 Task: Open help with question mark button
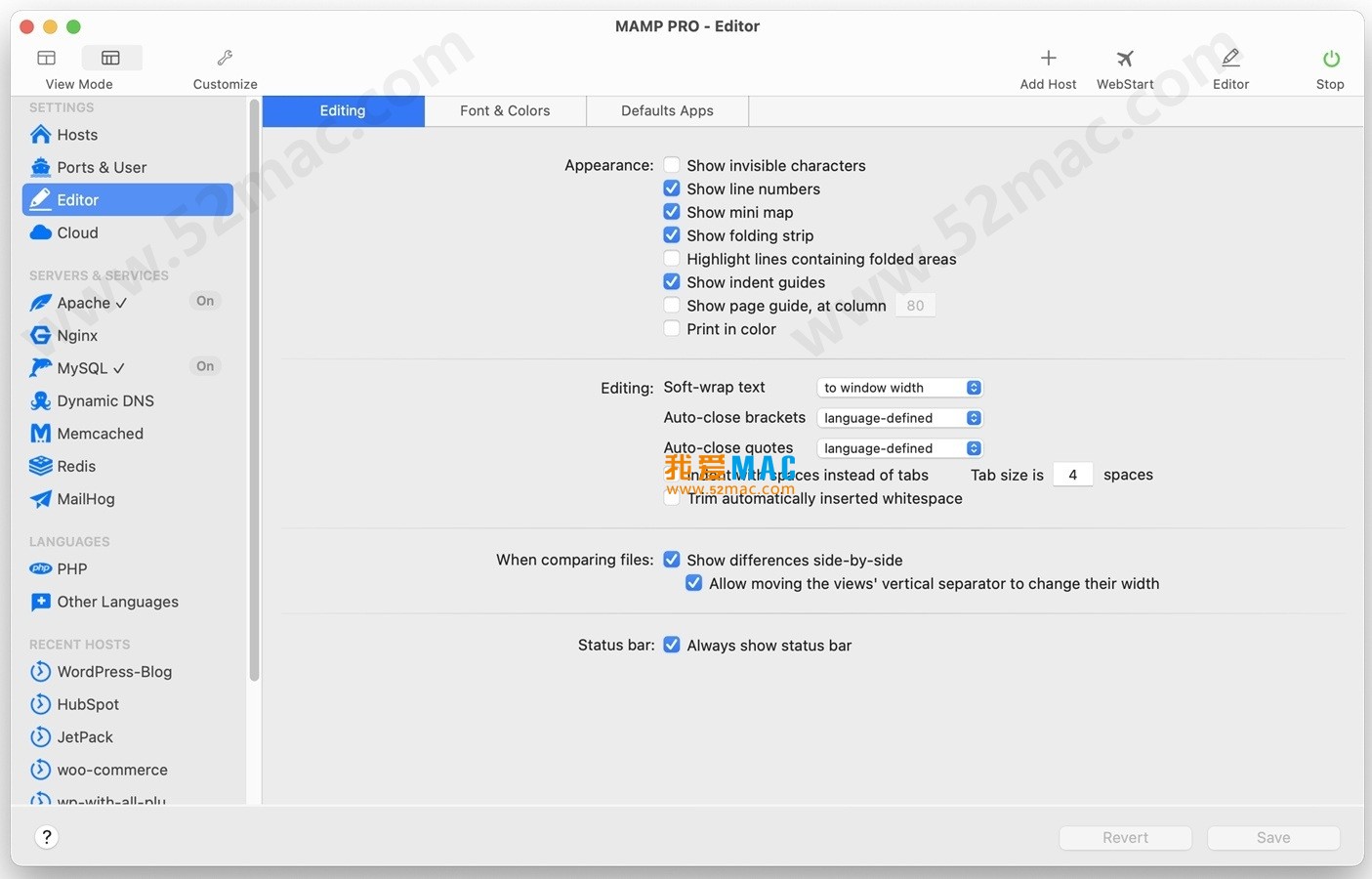coord(47,837)
